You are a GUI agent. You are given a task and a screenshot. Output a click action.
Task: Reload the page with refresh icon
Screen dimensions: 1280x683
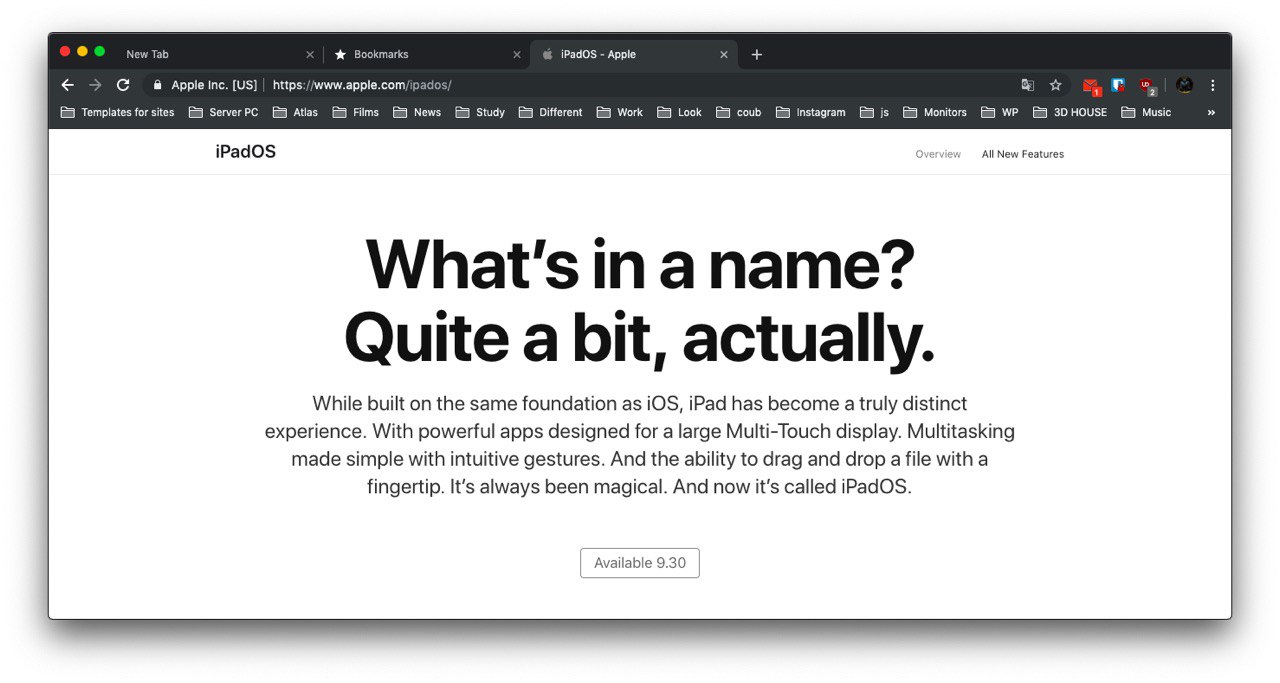[123, 85]
